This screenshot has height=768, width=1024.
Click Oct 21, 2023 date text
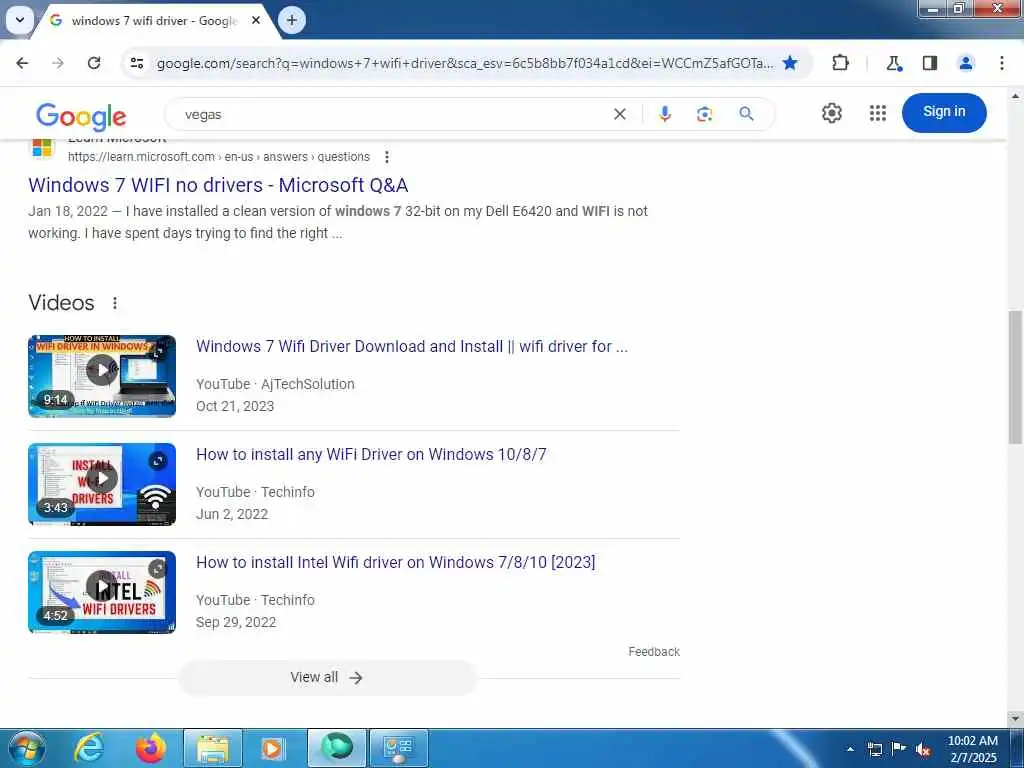point(235,406)
